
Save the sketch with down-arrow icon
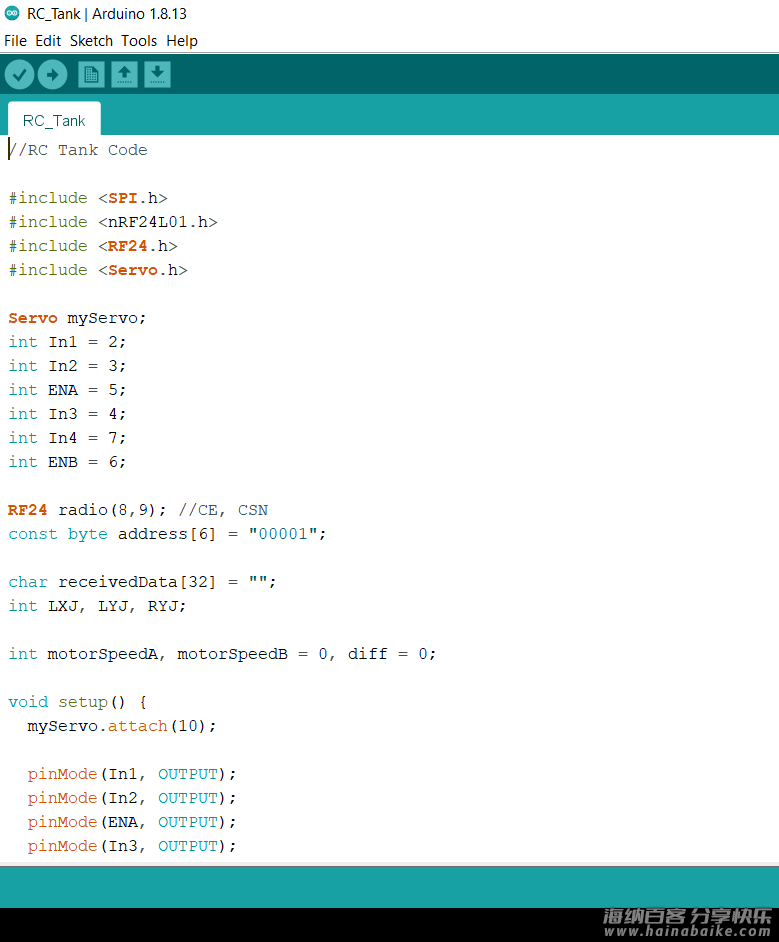click(157, 75)
